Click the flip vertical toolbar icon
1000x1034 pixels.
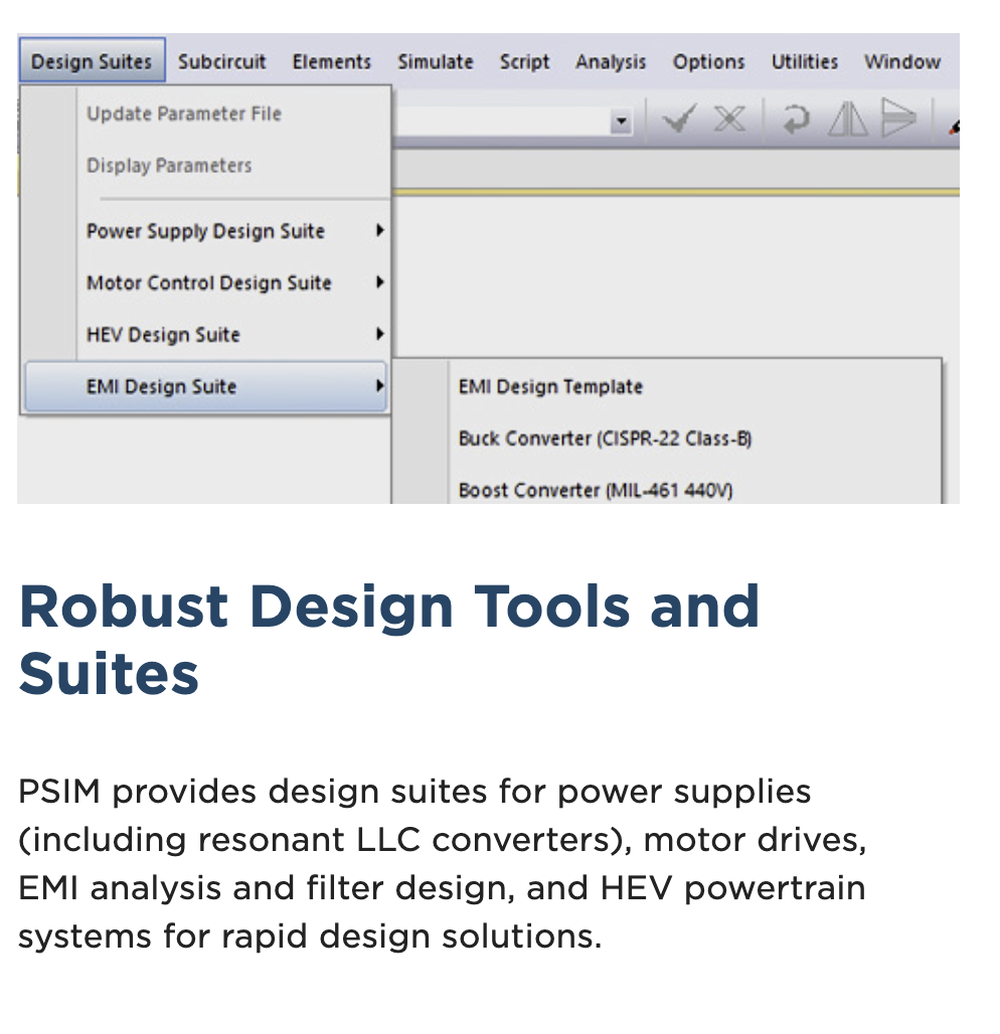click(x=899, y=117)
